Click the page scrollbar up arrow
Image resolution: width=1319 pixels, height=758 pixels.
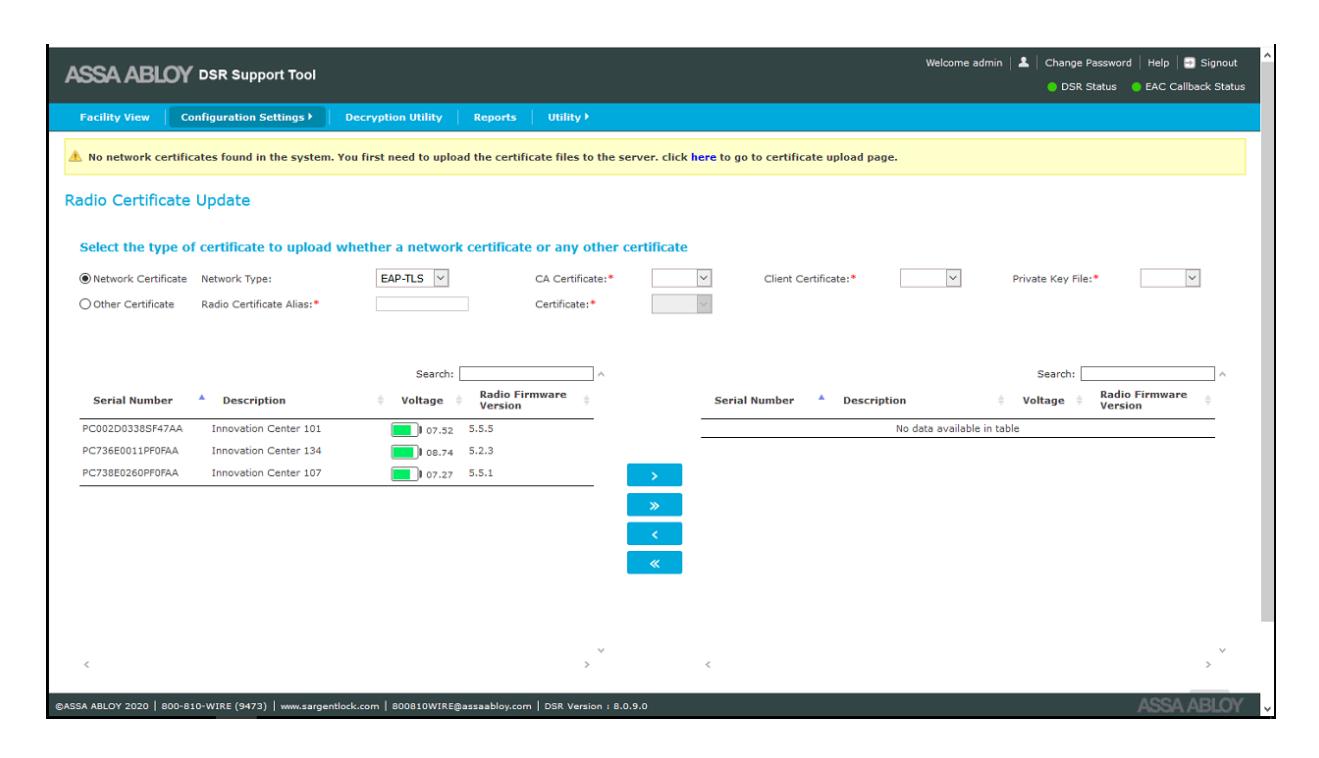click(x=1269, y=53)
